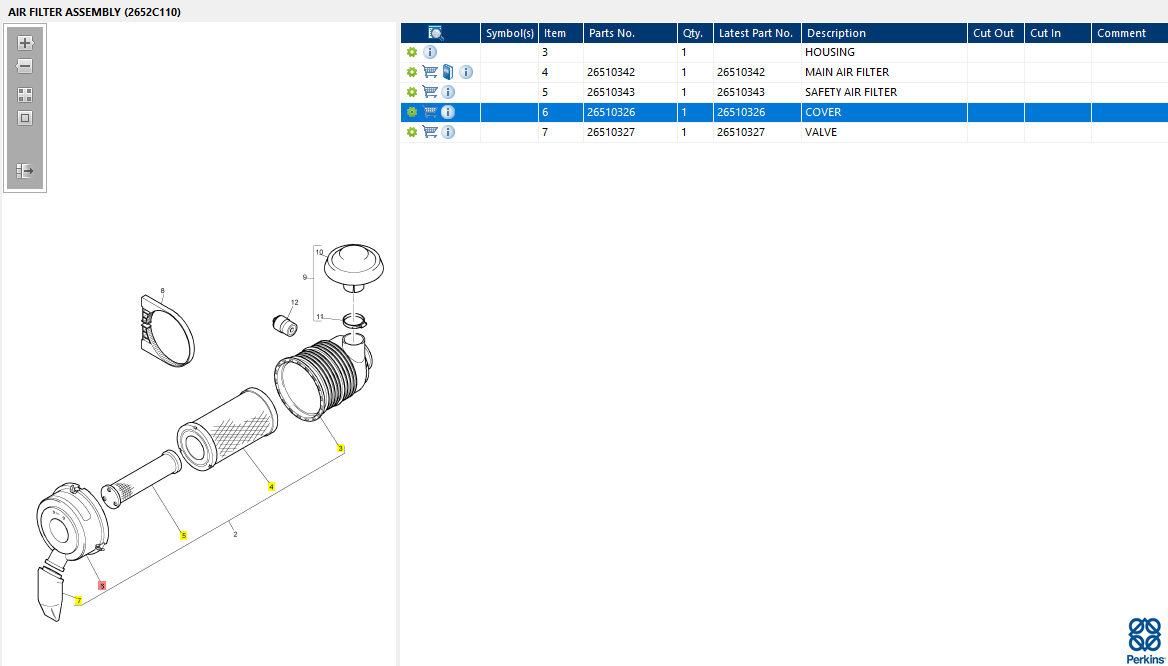Click callout 2 on the assembly line
Screen dimensions: 1168x666
(x=235, y=533)
